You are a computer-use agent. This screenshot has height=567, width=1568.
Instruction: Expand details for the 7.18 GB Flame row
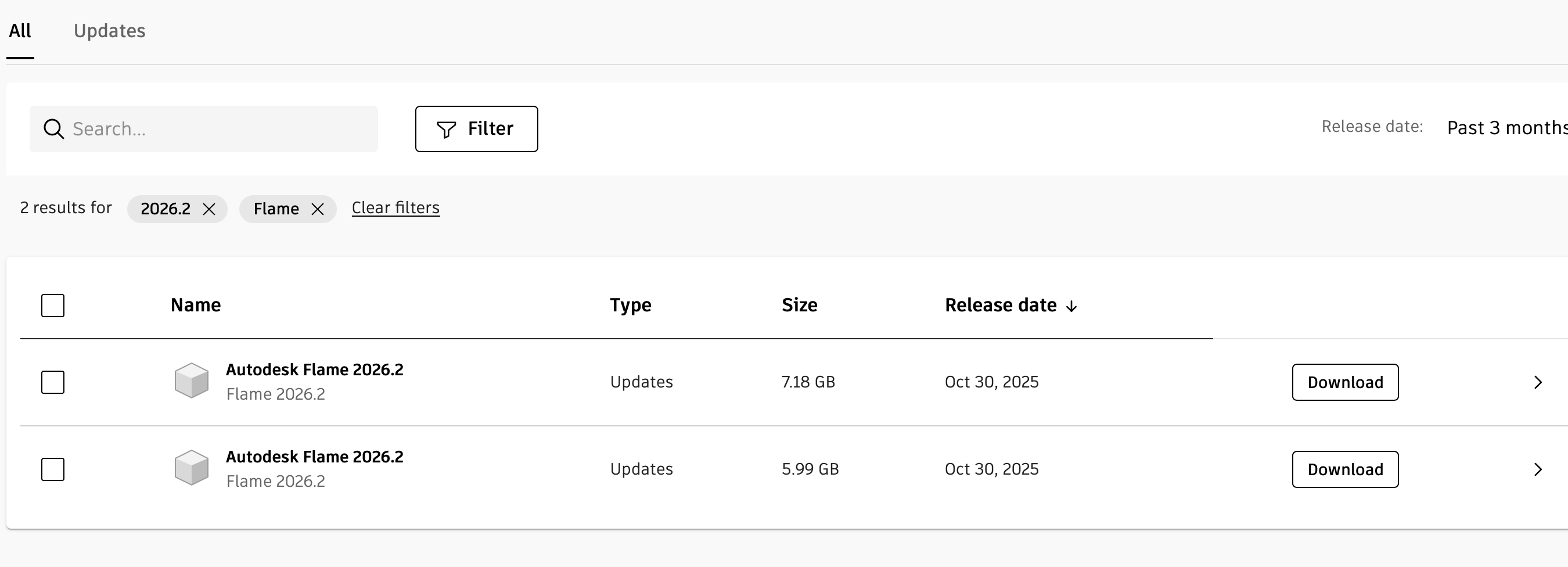point(1538,382)
